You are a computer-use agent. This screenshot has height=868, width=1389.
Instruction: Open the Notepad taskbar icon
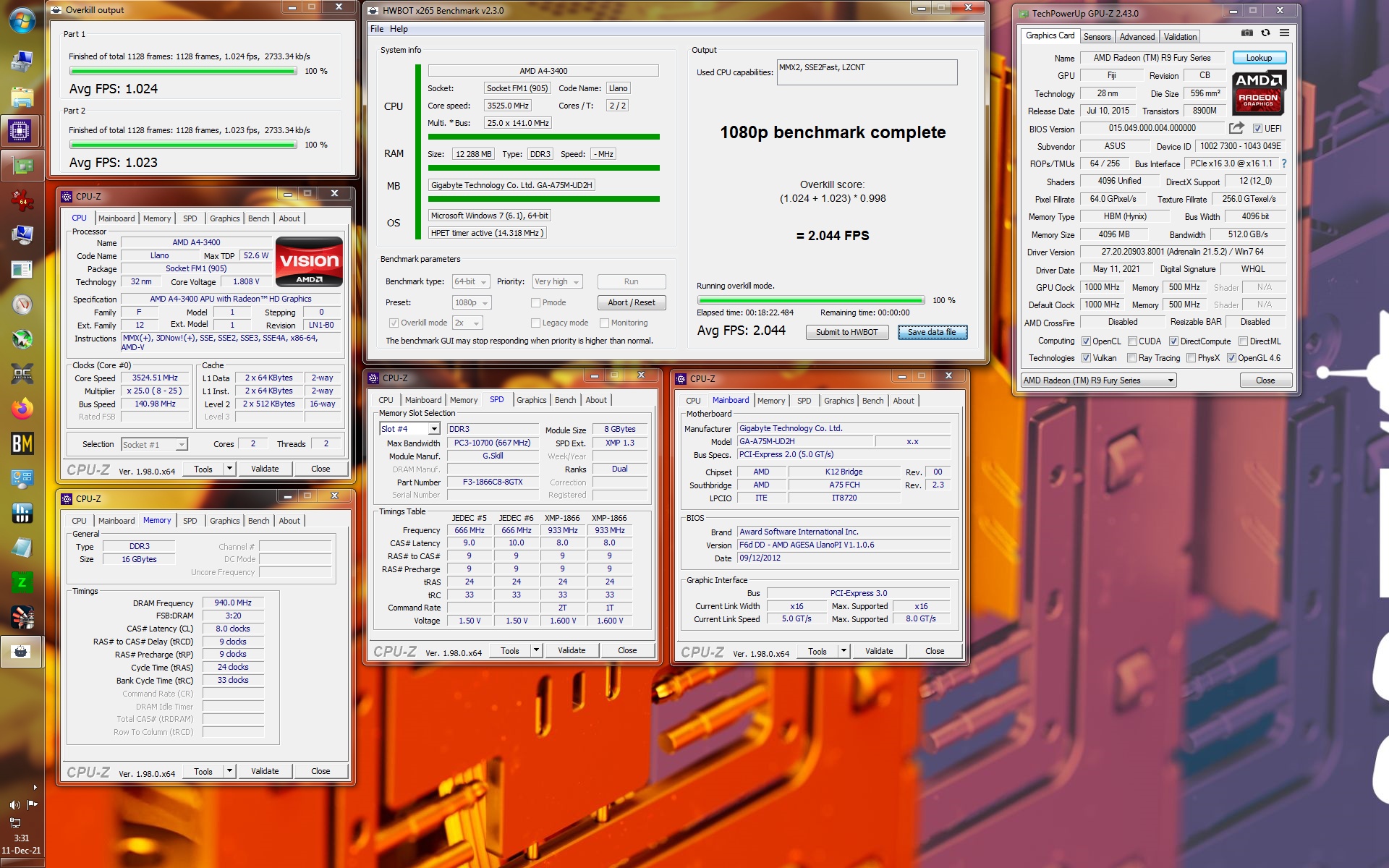[22, 548]
